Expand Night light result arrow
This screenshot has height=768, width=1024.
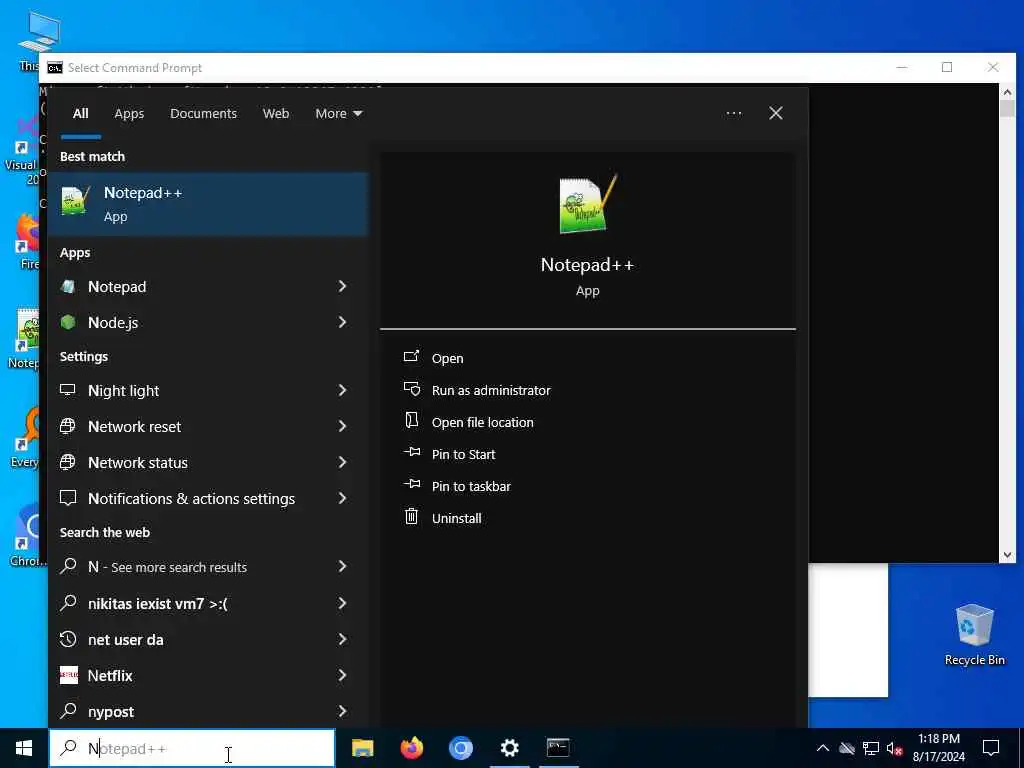coord(342,390)
